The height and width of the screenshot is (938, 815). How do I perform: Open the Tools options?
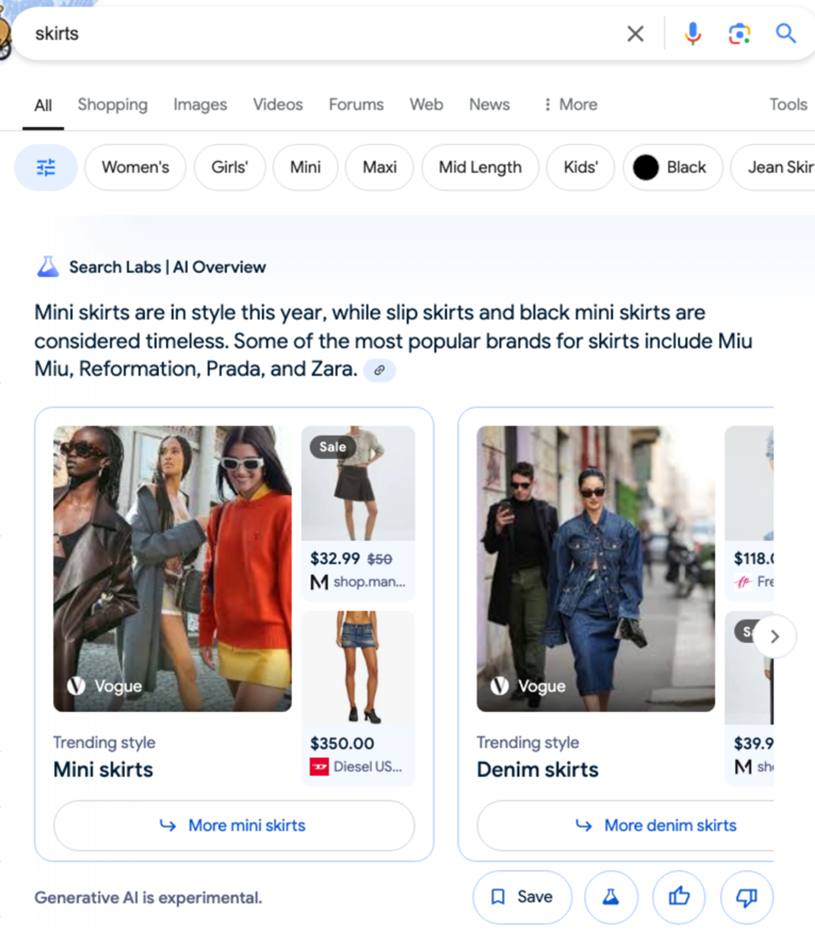[787, 104]
